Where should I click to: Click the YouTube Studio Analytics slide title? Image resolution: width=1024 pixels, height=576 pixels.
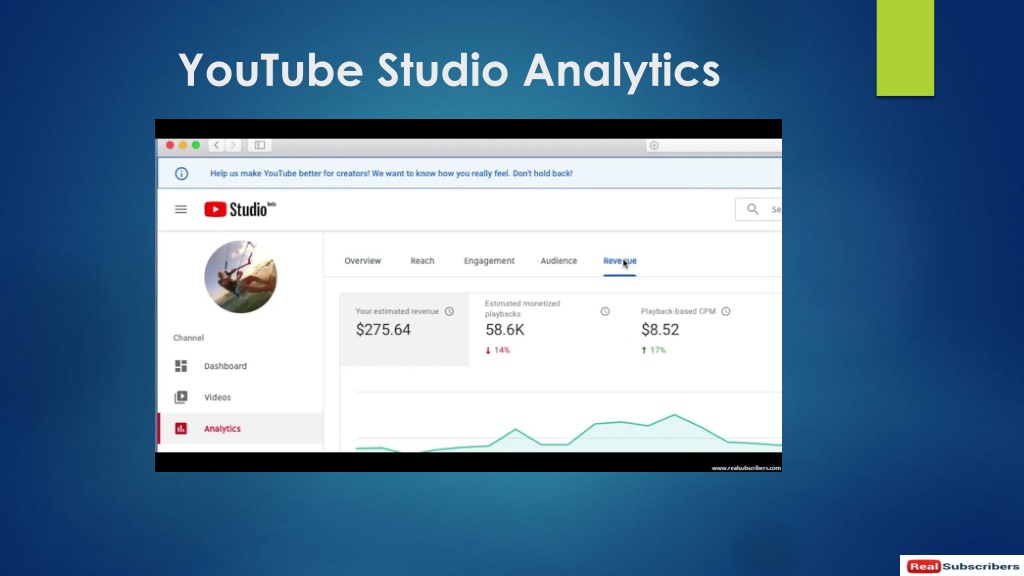click(449, 71)
